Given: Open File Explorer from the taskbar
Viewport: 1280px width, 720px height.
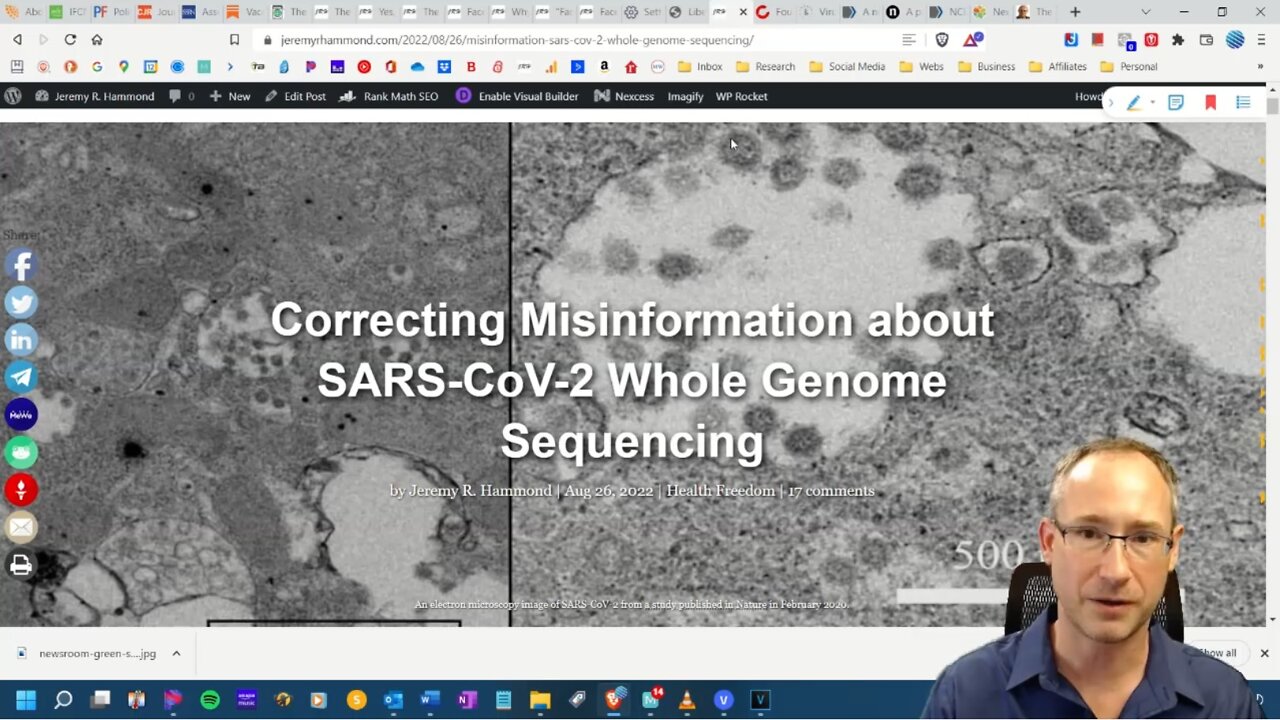Looking at the screenshot, I should [x=540, y=700].
